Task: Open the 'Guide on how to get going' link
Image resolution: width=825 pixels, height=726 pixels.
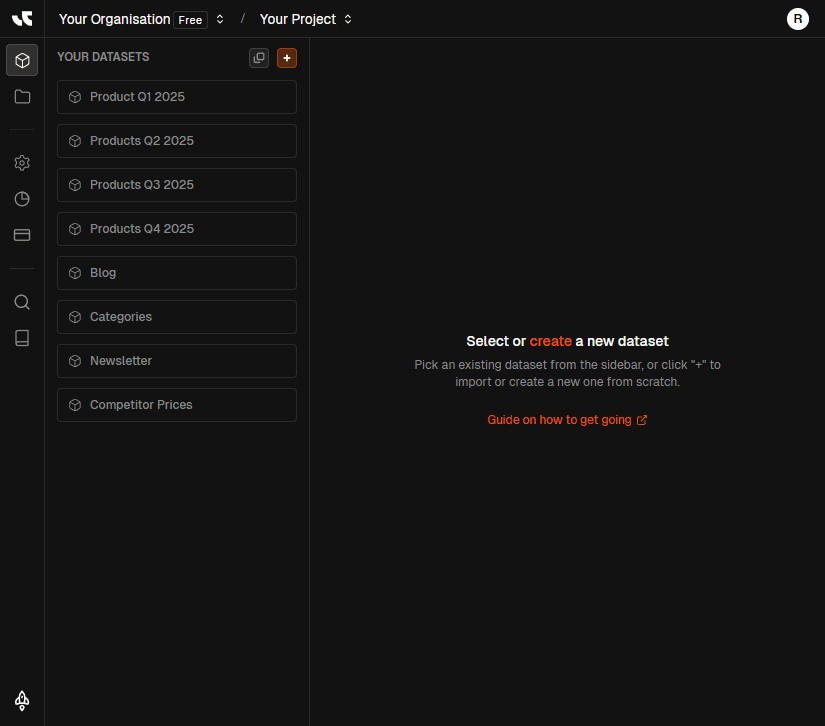Action: 560,419
